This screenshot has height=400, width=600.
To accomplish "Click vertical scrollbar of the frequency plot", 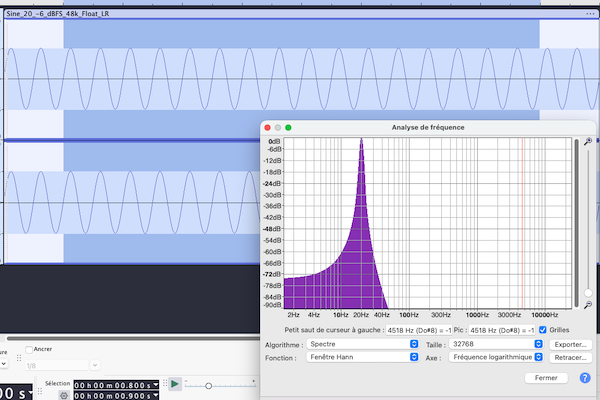I will click(x=577, y=223).
